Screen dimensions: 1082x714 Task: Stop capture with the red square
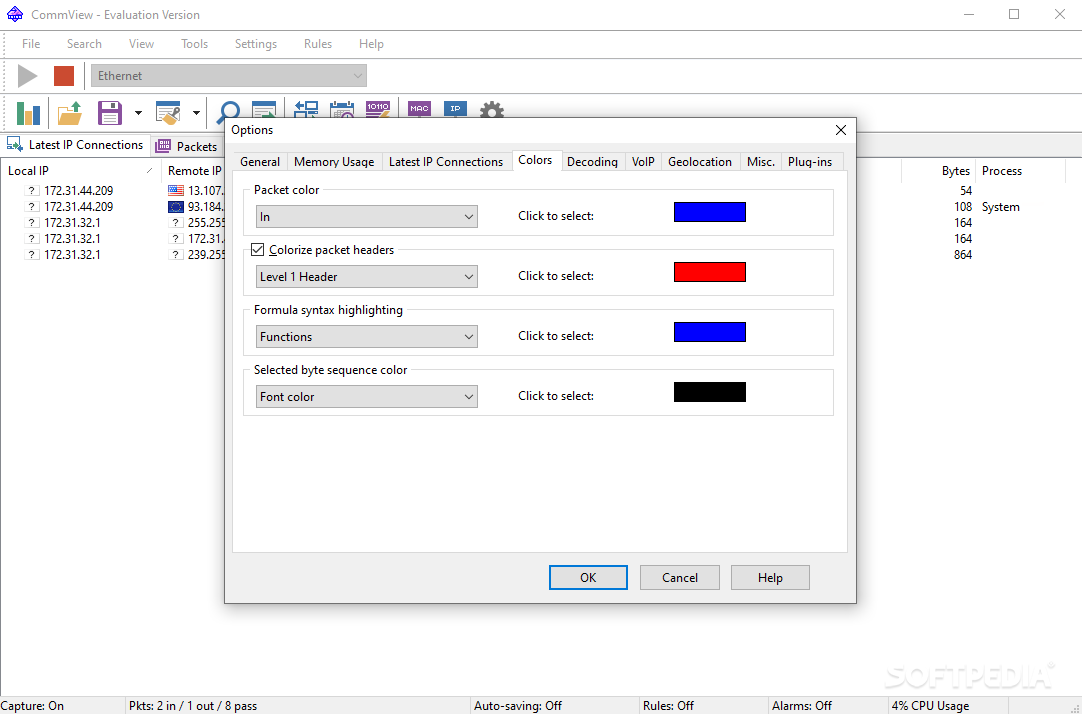[64, 76]
